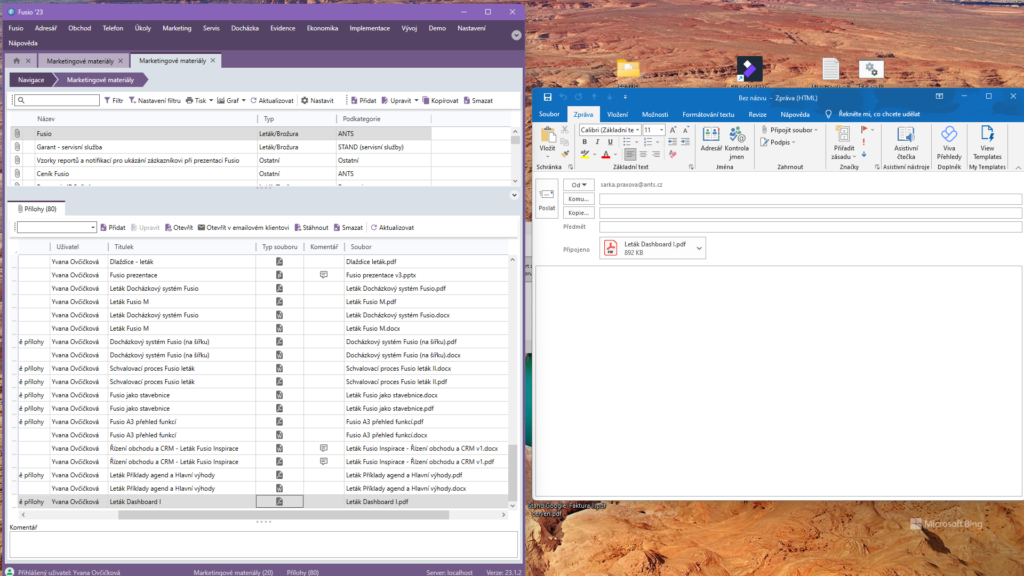The width and height of the screenshot is (1024, 576).
Task: Send the email with the Poslat button
Action: (x=547, y=199)
